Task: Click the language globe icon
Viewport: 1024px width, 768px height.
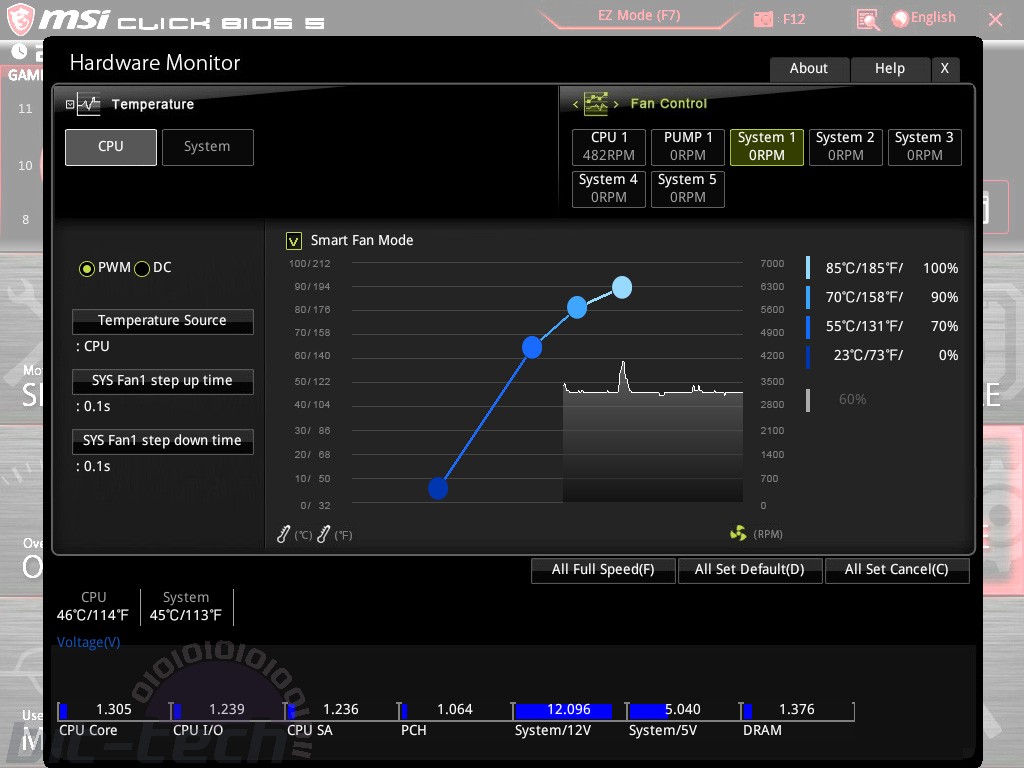Action: [900, 19]
